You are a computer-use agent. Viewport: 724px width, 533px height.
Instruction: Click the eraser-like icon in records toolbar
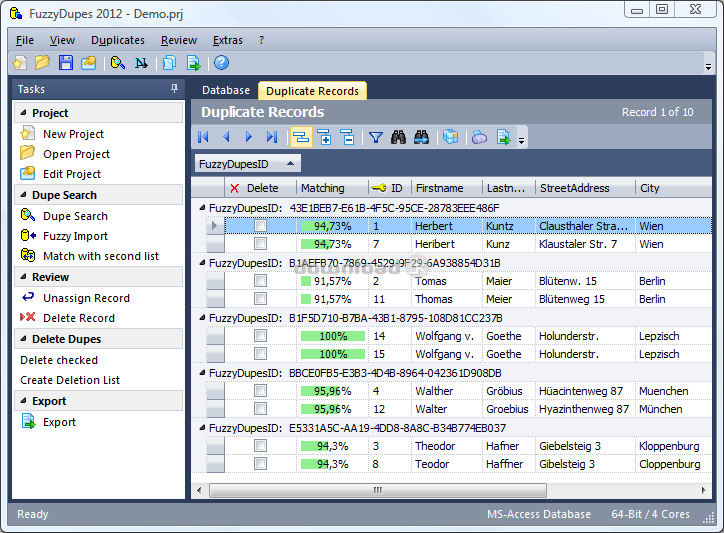pyautogui.click(x=479, y=137)
